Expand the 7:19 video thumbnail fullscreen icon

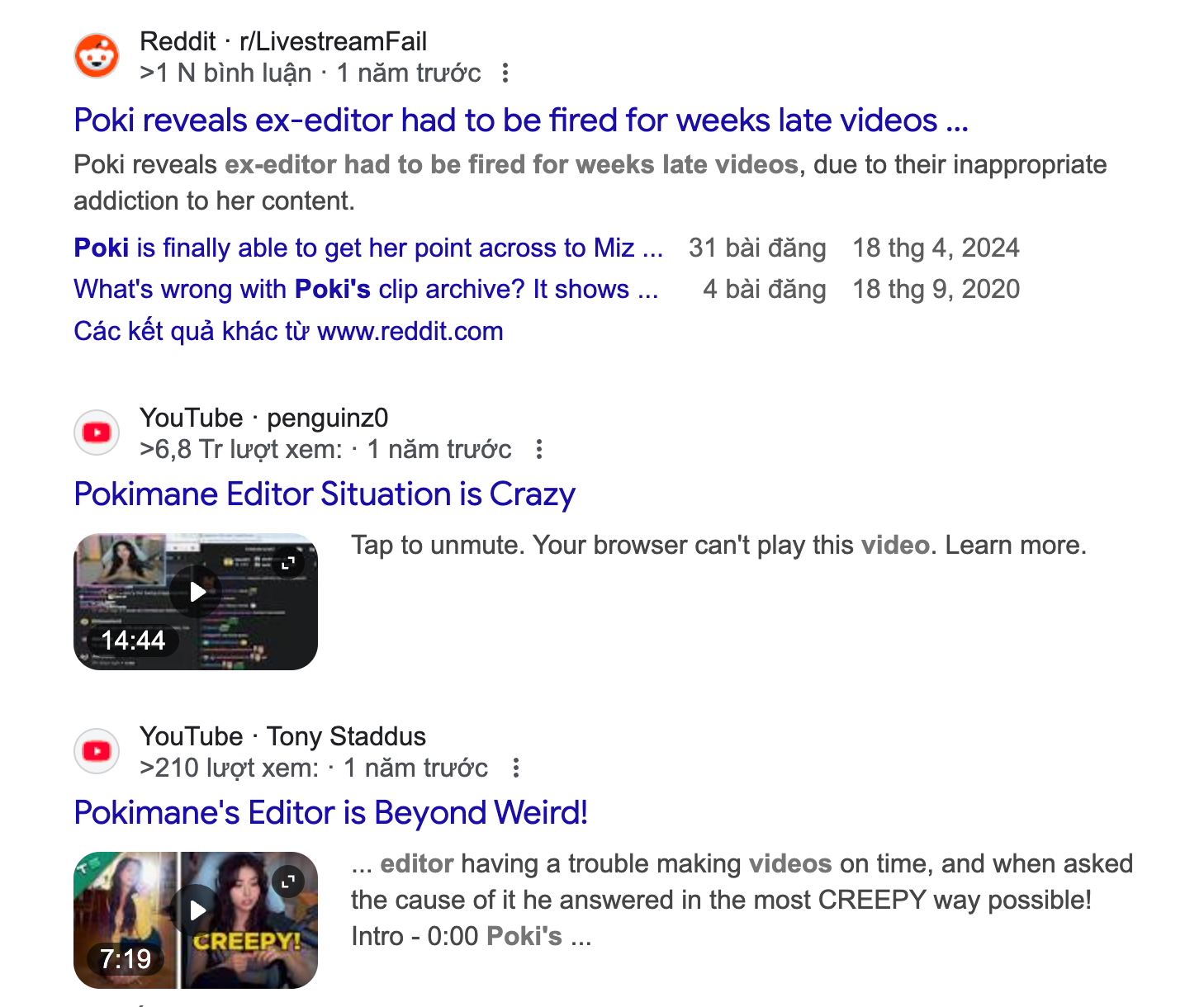288,882
